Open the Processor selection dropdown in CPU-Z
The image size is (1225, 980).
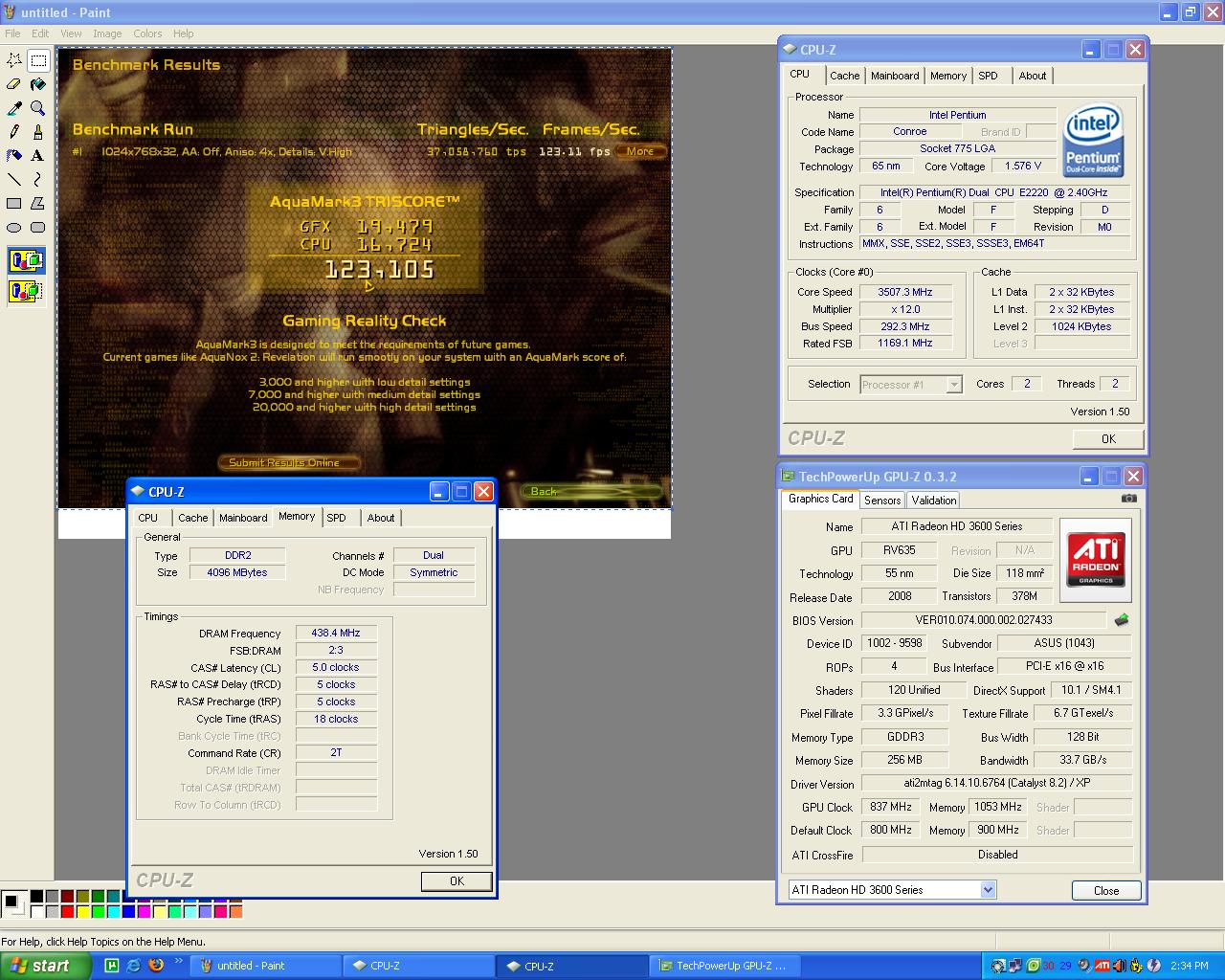point(954,385)
